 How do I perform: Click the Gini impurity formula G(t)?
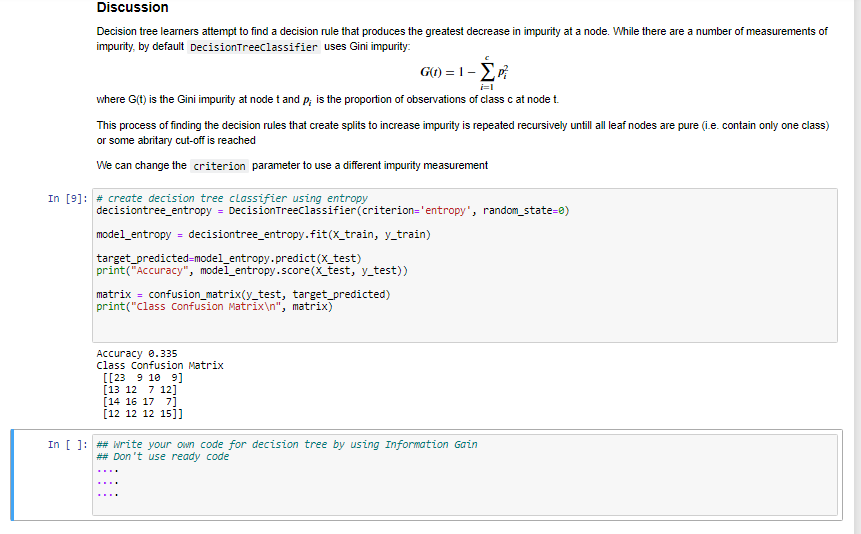[465, 73]
